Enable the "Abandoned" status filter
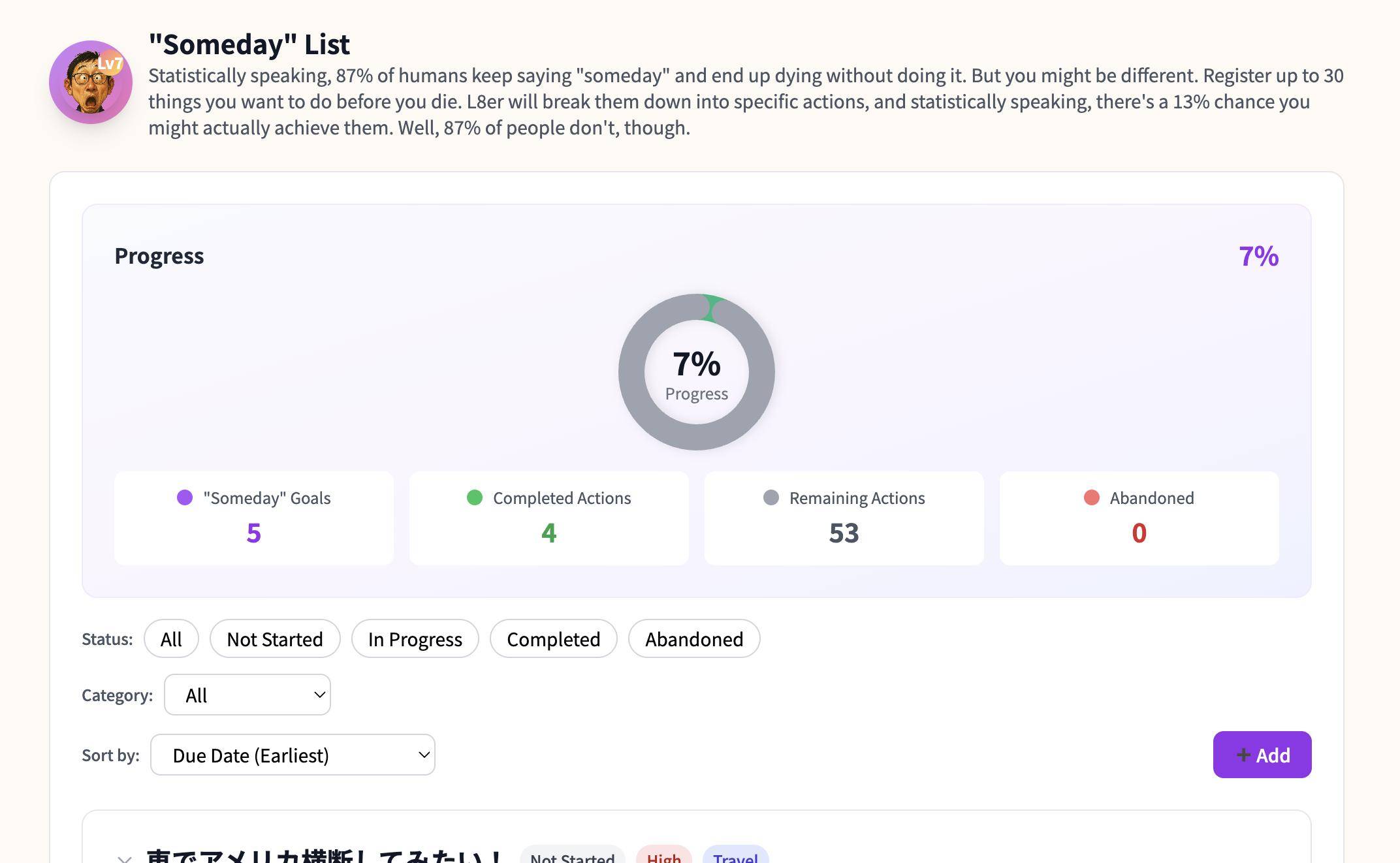Viewport: 1400px width, 863px height. point(693,638)
